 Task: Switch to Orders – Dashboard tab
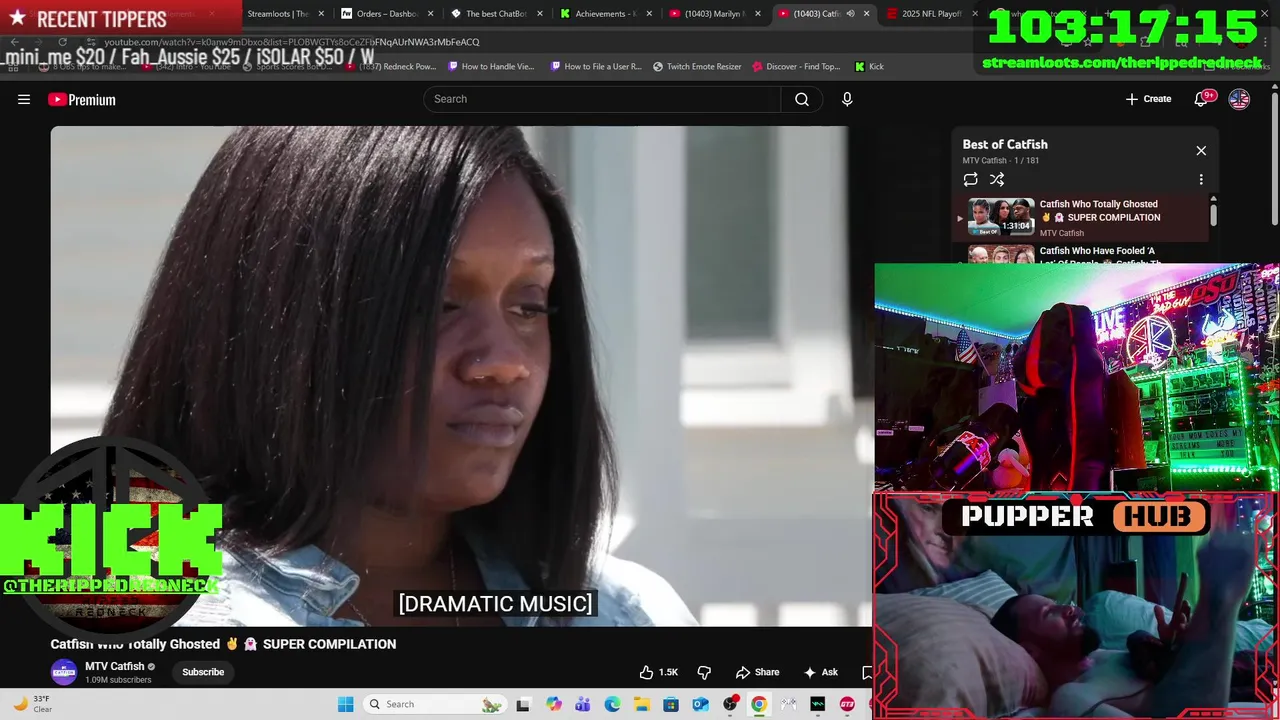pos(386,14)
